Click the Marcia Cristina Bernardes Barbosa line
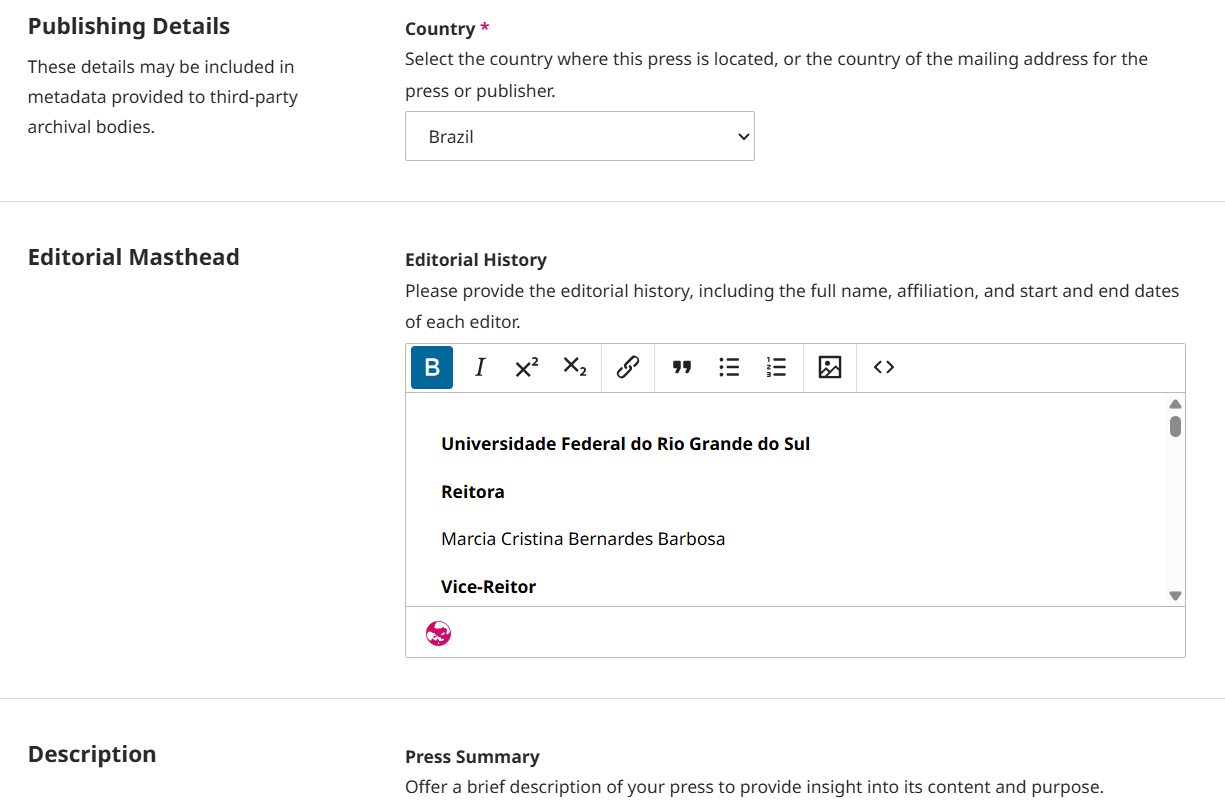1225x802 pixels. [x=582, y=539]
